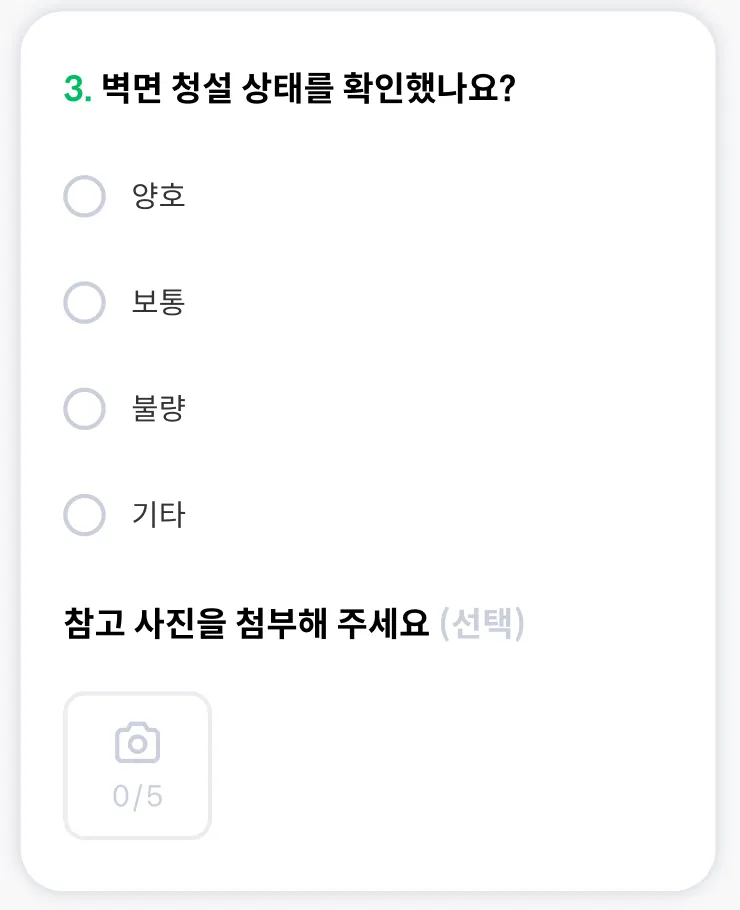The height and width of the screenshot is (910, 740).
Task: Pick the 기타 radio circle
Action: (x=84, y=516)
